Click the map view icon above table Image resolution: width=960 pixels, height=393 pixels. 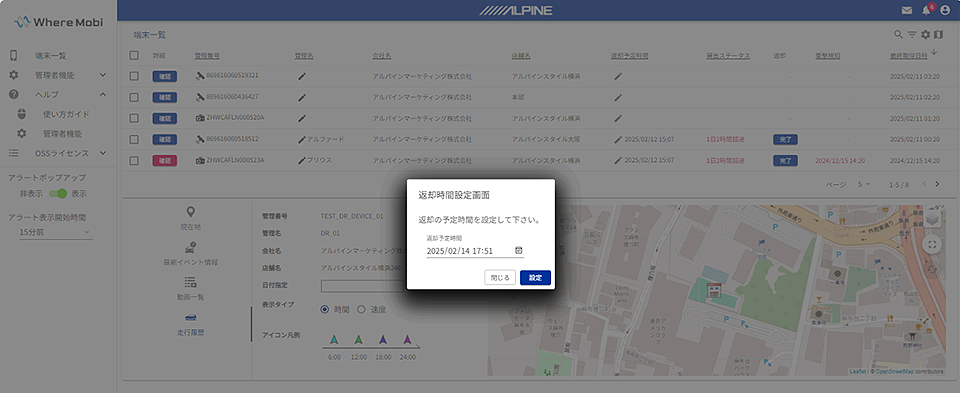[x=939, y=35]
